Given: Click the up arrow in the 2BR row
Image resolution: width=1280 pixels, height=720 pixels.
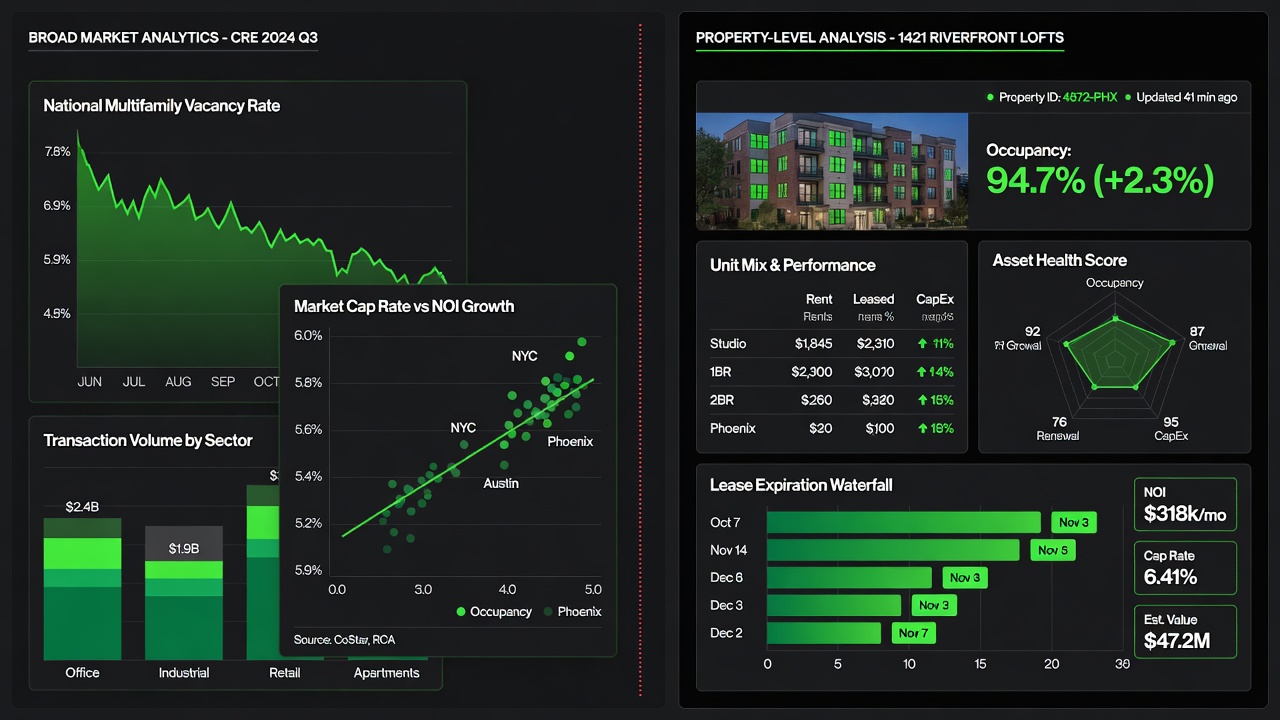Looking at the screenshot, I should tap(922, 400).
